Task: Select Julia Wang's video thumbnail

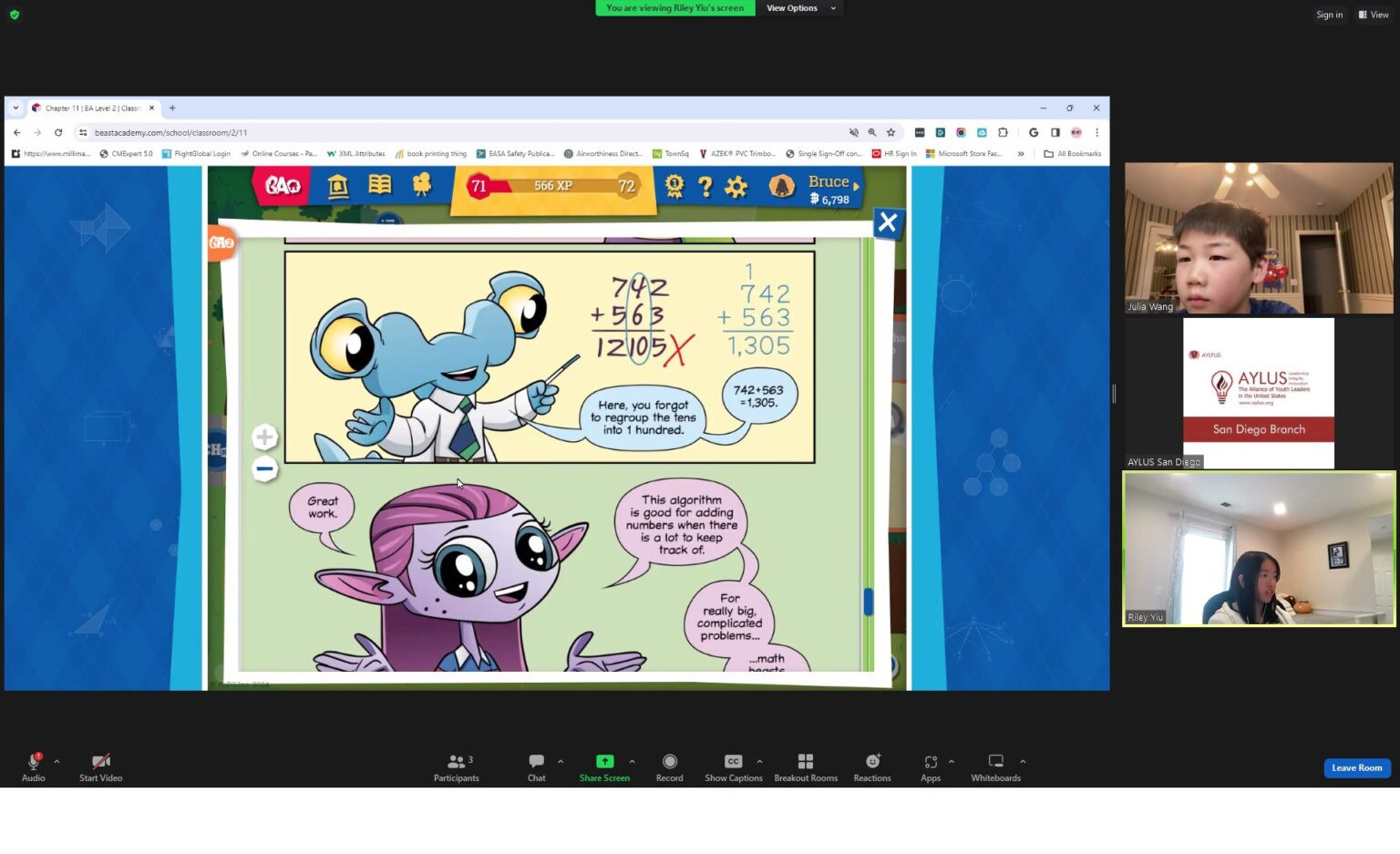Action: click(x=1259, y=238)
